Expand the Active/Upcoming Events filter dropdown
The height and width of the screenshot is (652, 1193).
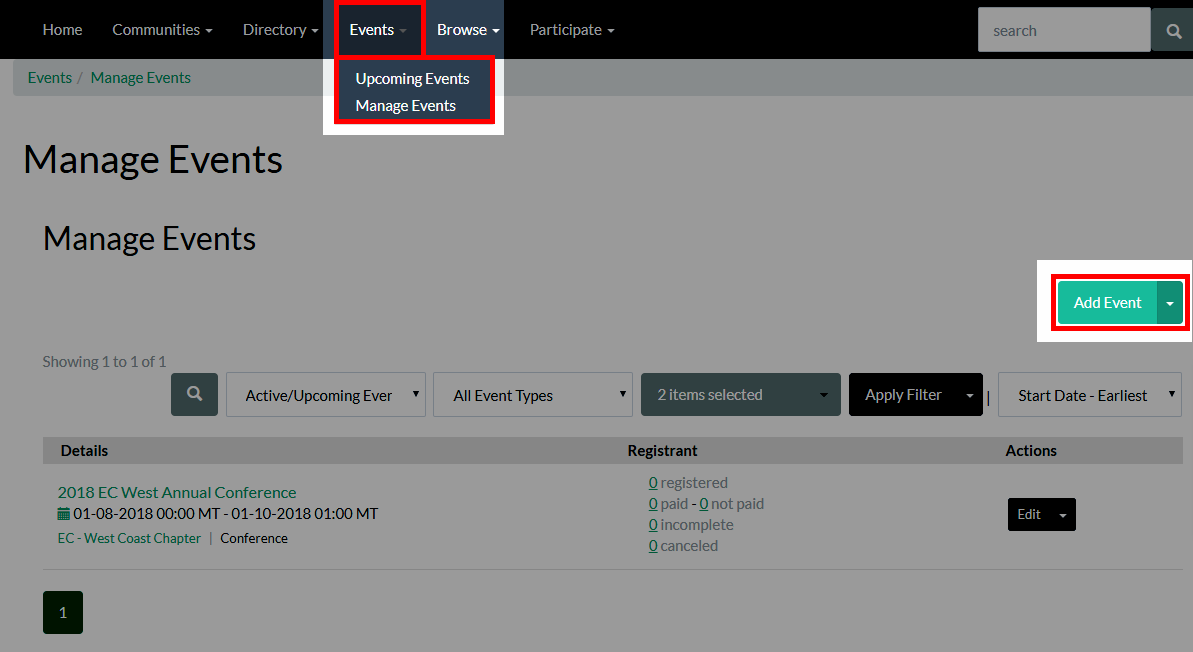pyautogui.click(x=326, y=395)
